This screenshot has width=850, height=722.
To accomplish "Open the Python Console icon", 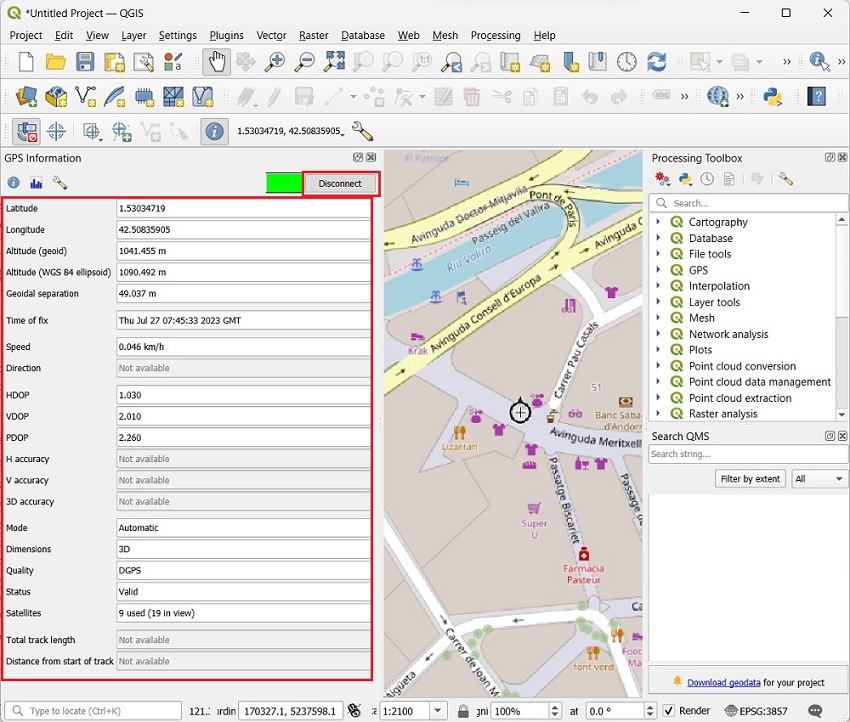I will [x=771, y=97].
